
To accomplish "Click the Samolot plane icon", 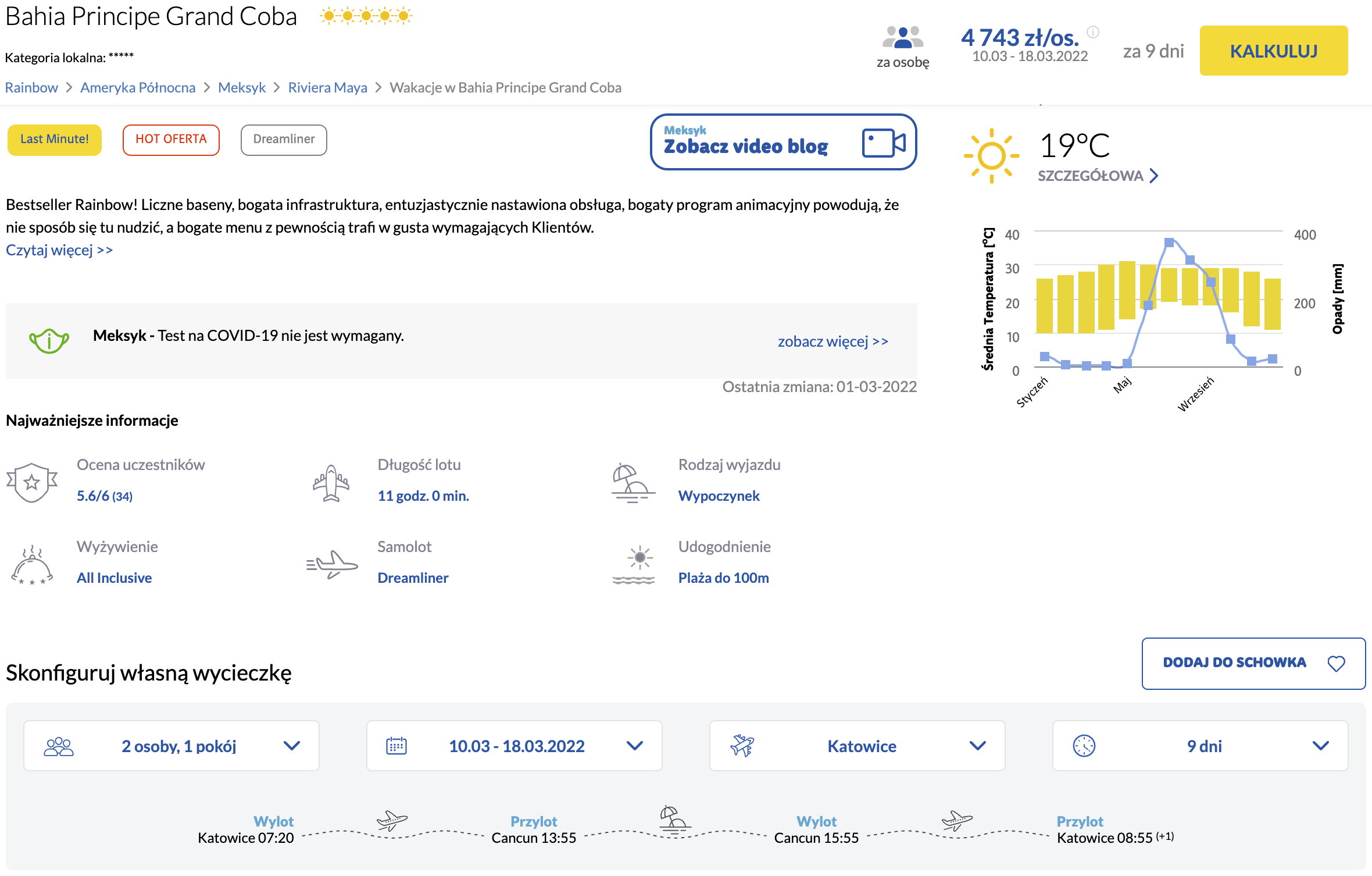I will (x=332, y=564).
